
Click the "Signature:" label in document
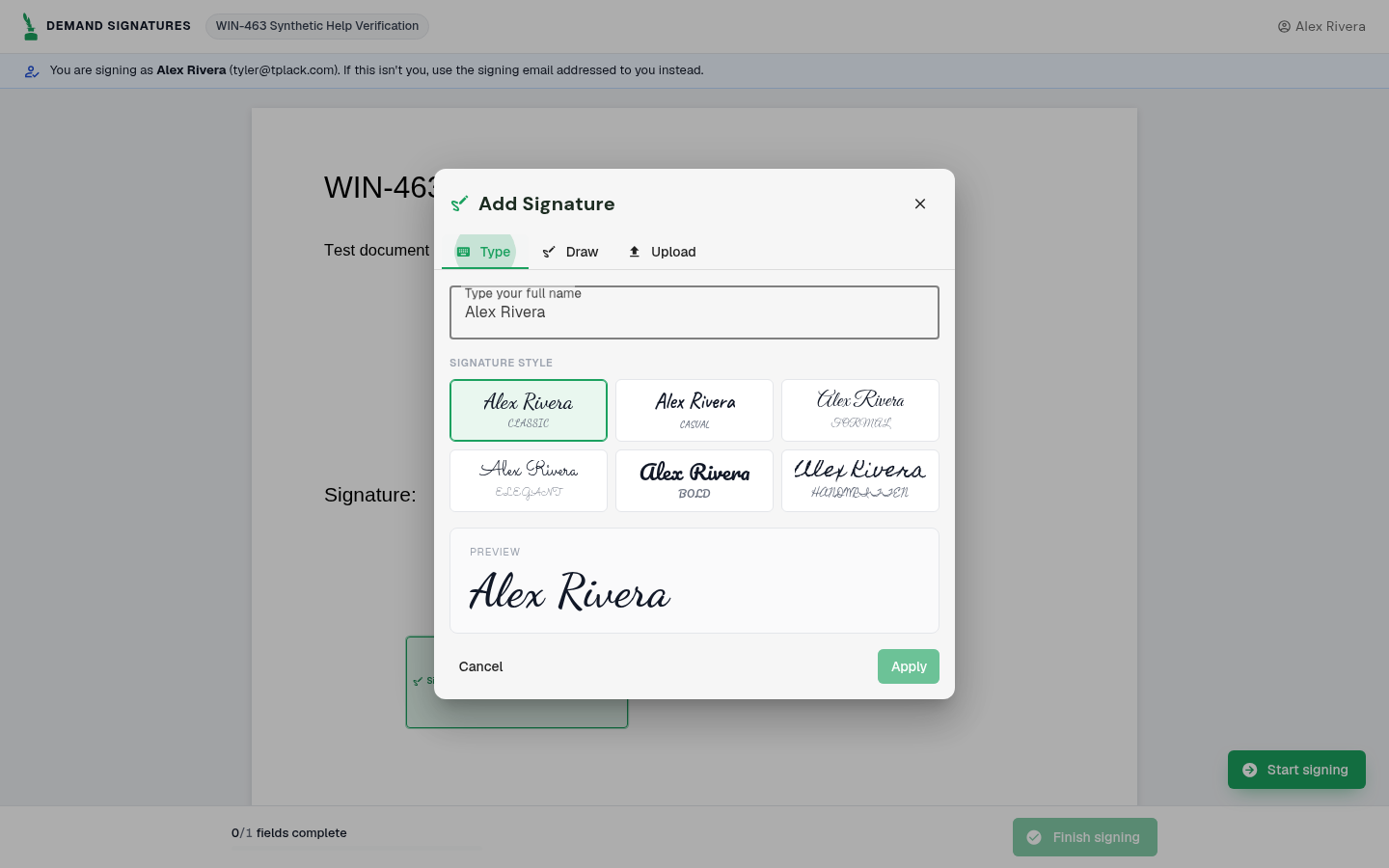[370, 495]
